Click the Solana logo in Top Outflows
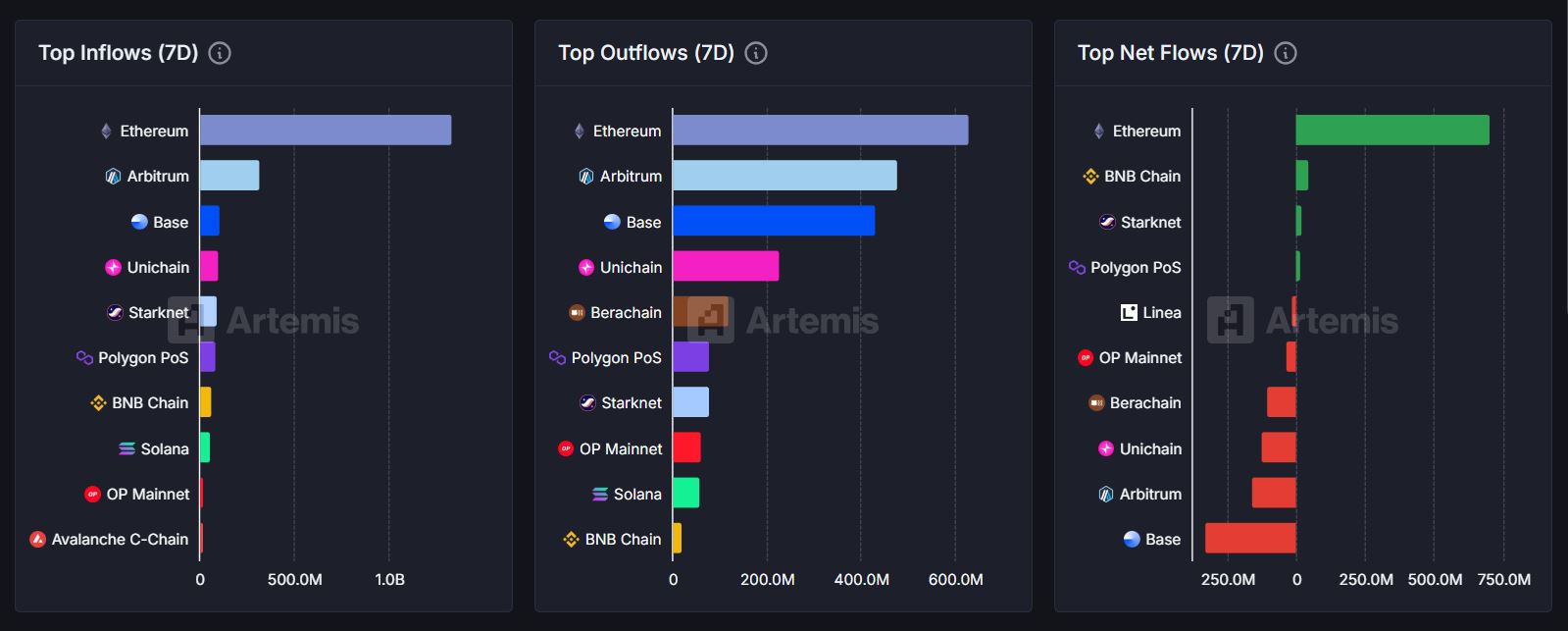Image resolution: width=1568 pixels, height=631 pixels. point(600,494)
